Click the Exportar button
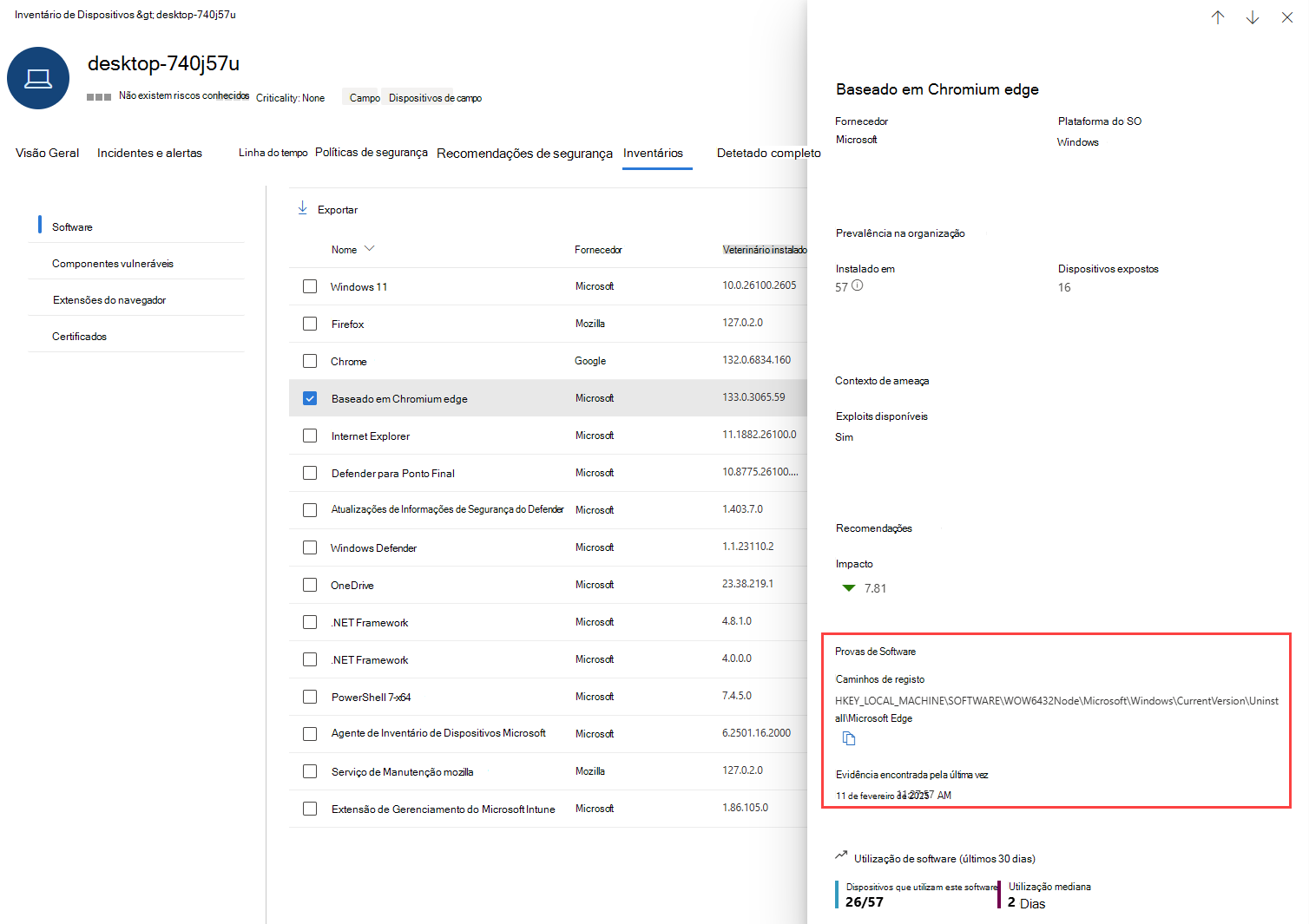 pyautogui.click(x=327, y=209)
